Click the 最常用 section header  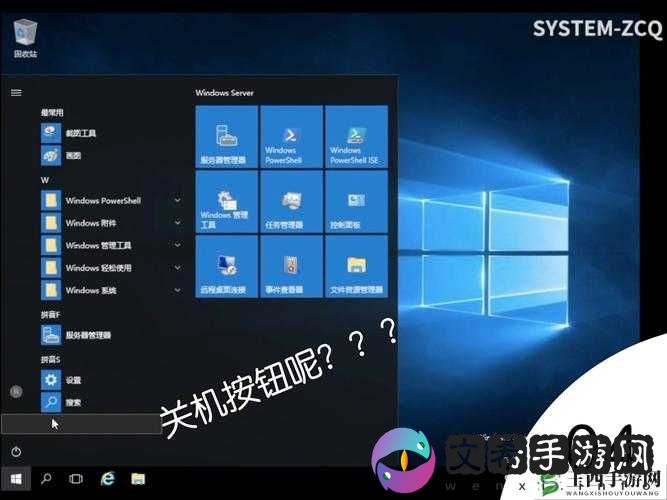coord(52,112)
